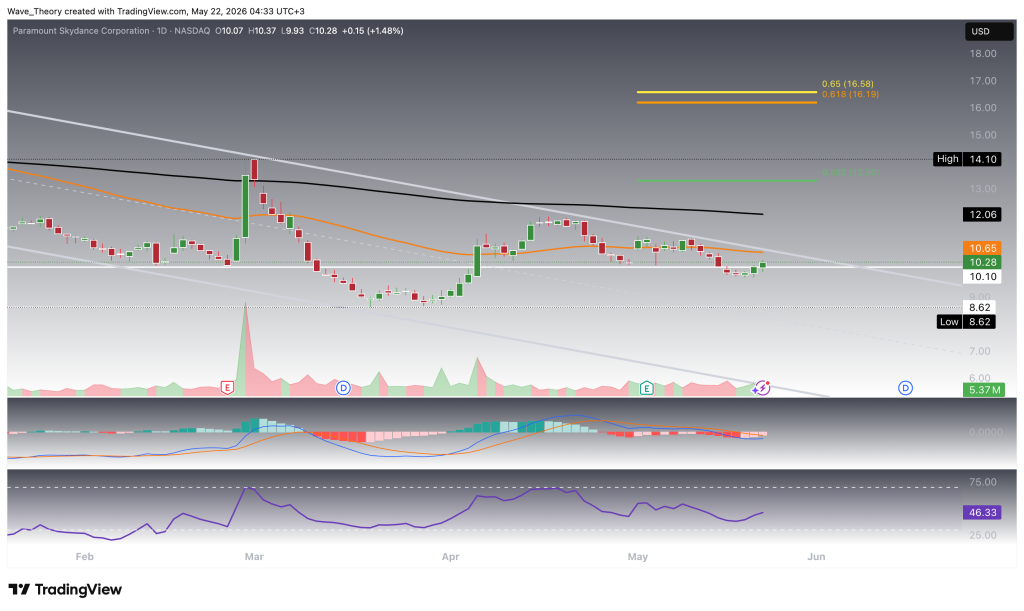Click the green earnings E marker in May
The width and height of the screenshot is (1024, 611).
click(646, 388)
